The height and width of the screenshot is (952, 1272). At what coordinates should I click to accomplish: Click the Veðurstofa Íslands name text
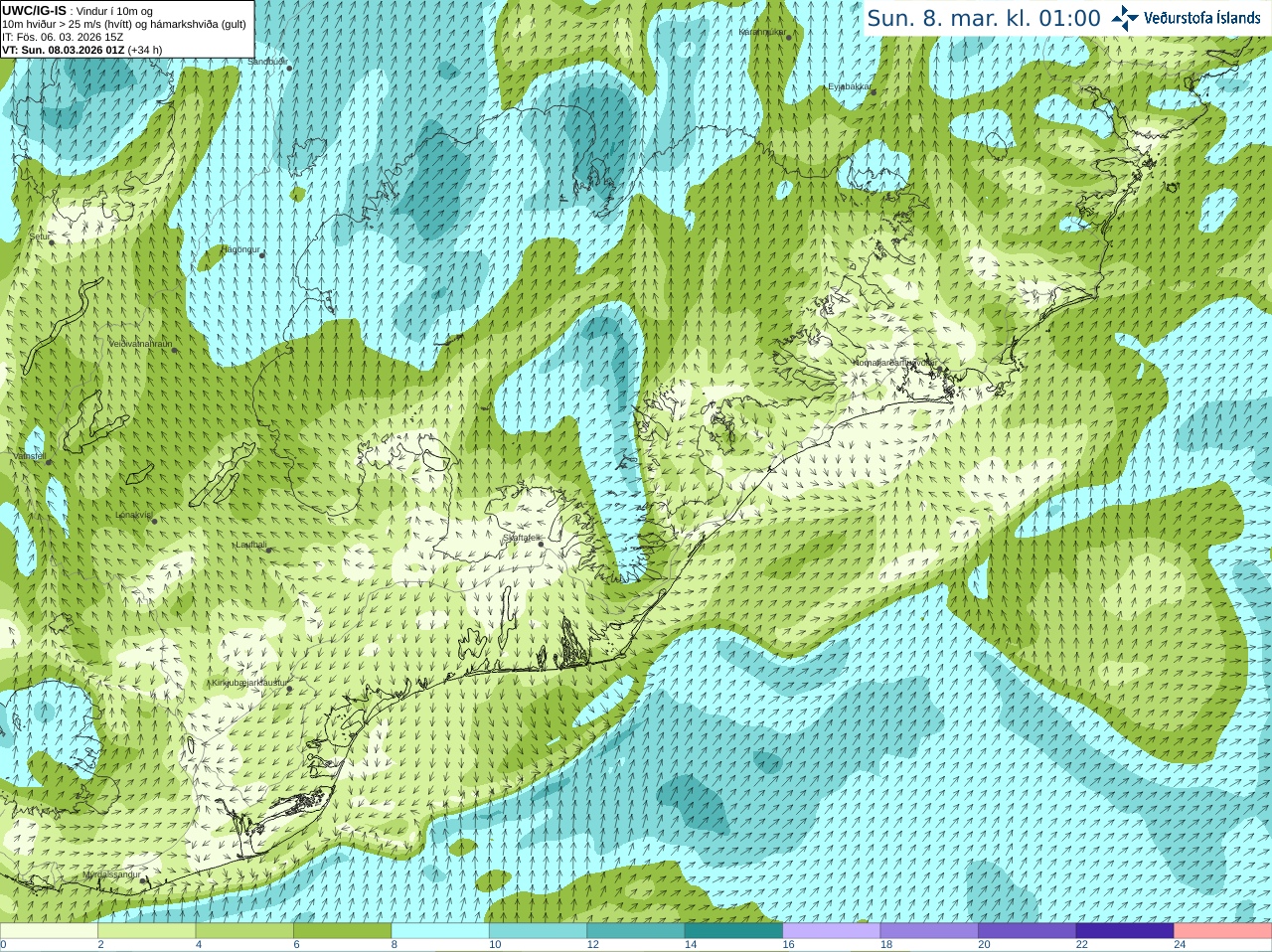1201,18
